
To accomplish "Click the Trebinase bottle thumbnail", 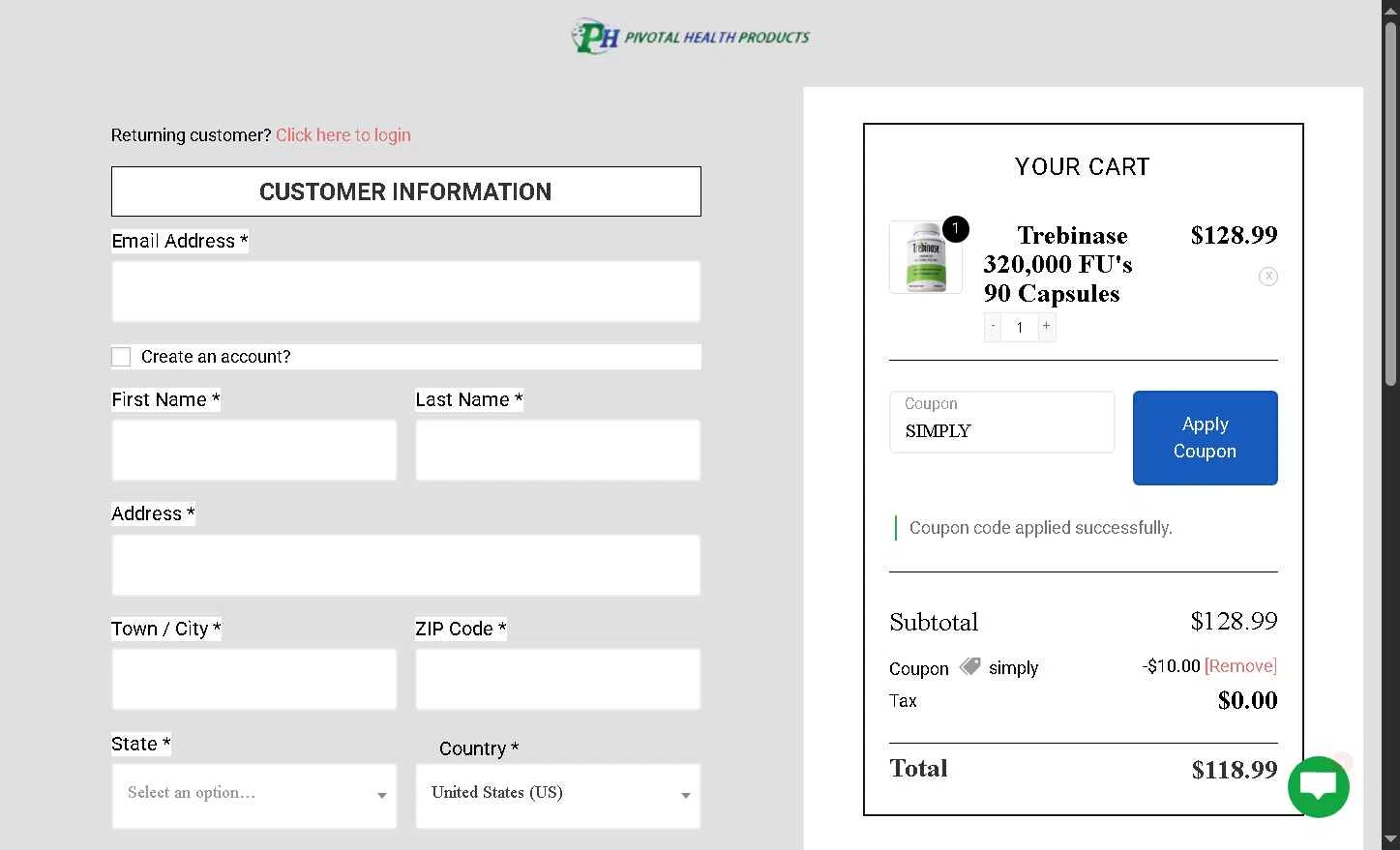I will click(x=925, y=257).
